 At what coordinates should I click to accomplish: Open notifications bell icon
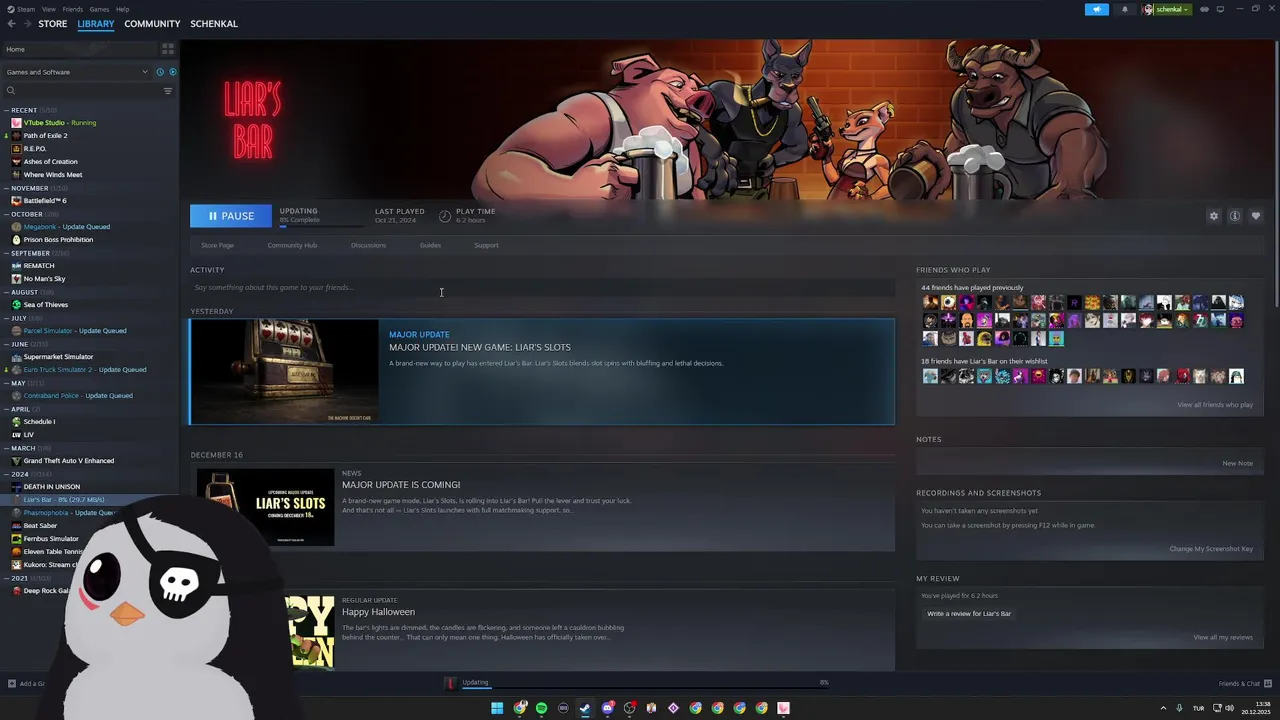click(x=1124, y=9)
